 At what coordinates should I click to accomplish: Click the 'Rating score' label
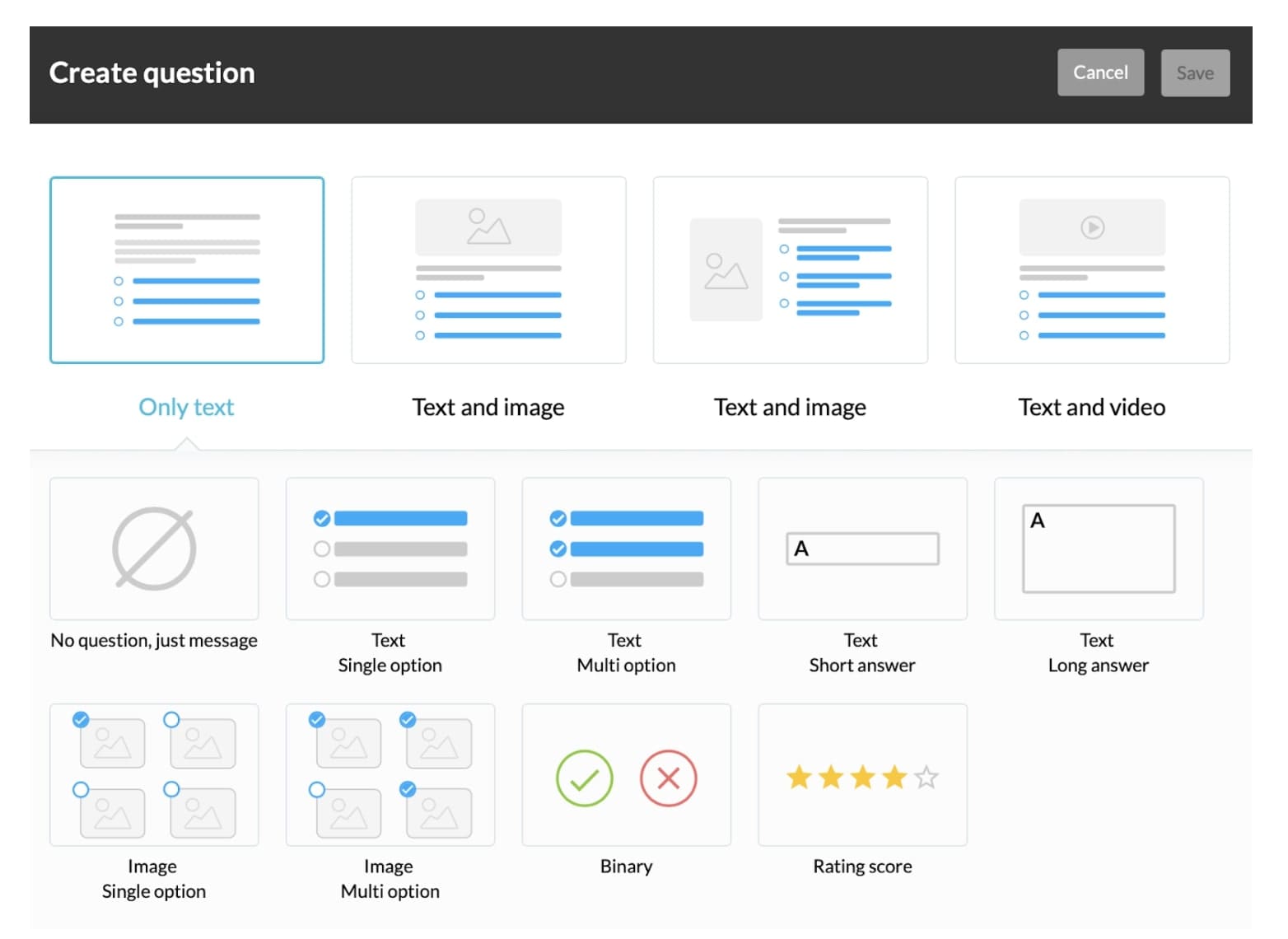coord(862,867)
